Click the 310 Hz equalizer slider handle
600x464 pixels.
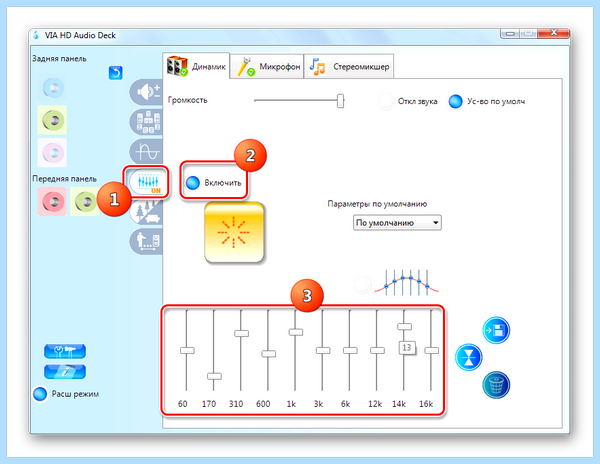(x=241, y=334)
